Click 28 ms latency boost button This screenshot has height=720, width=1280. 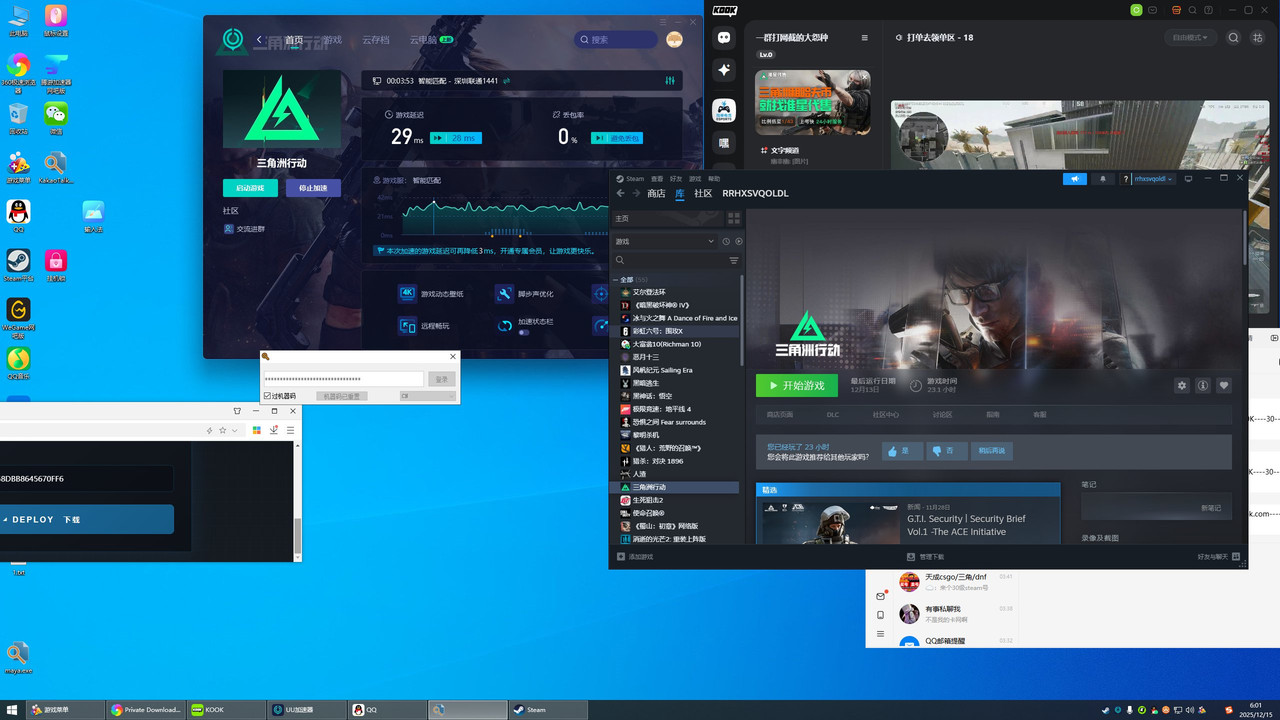point(455,138)
